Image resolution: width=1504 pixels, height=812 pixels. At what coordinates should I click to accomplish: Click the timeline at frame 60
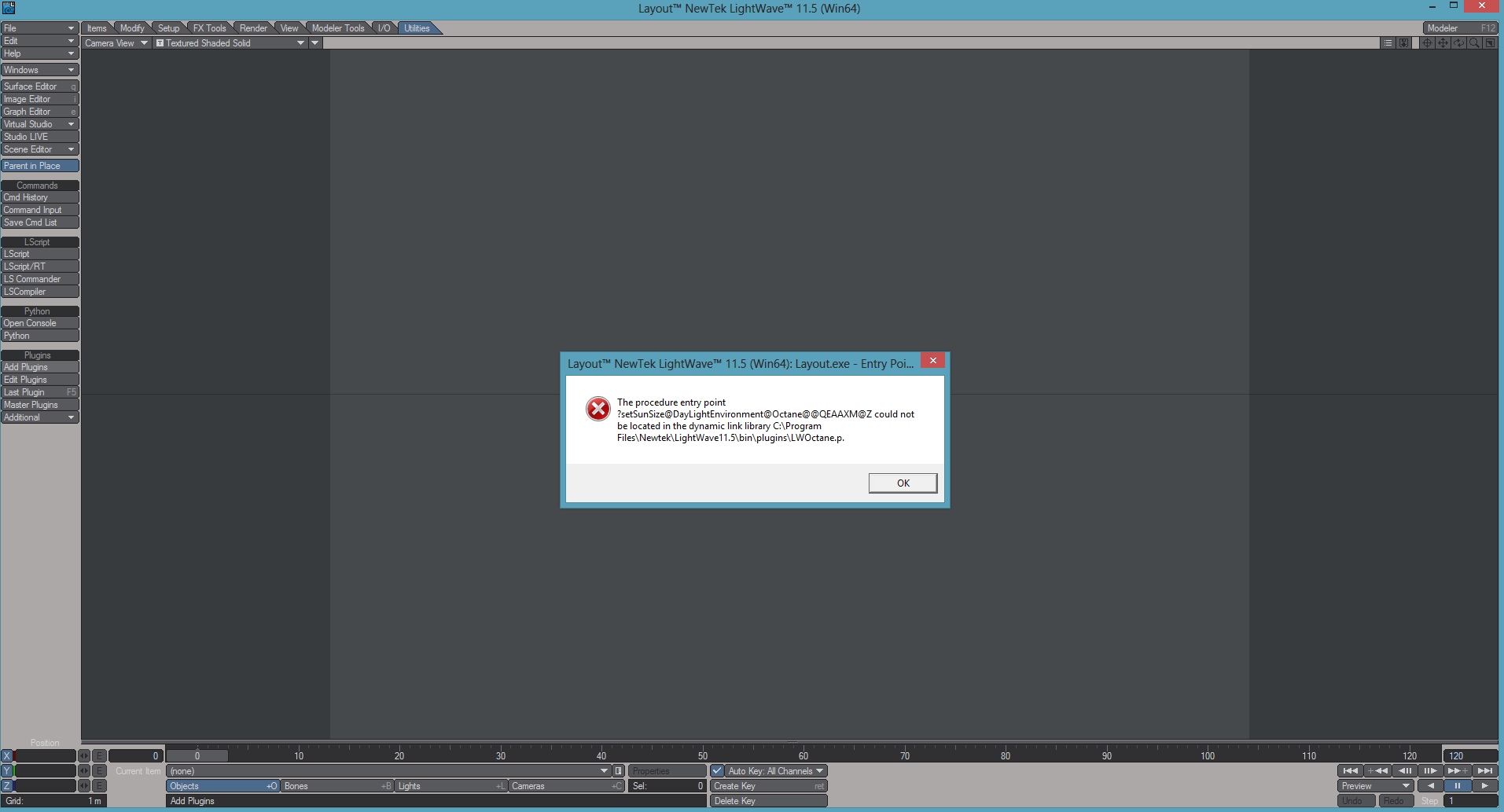coord(803,756)
